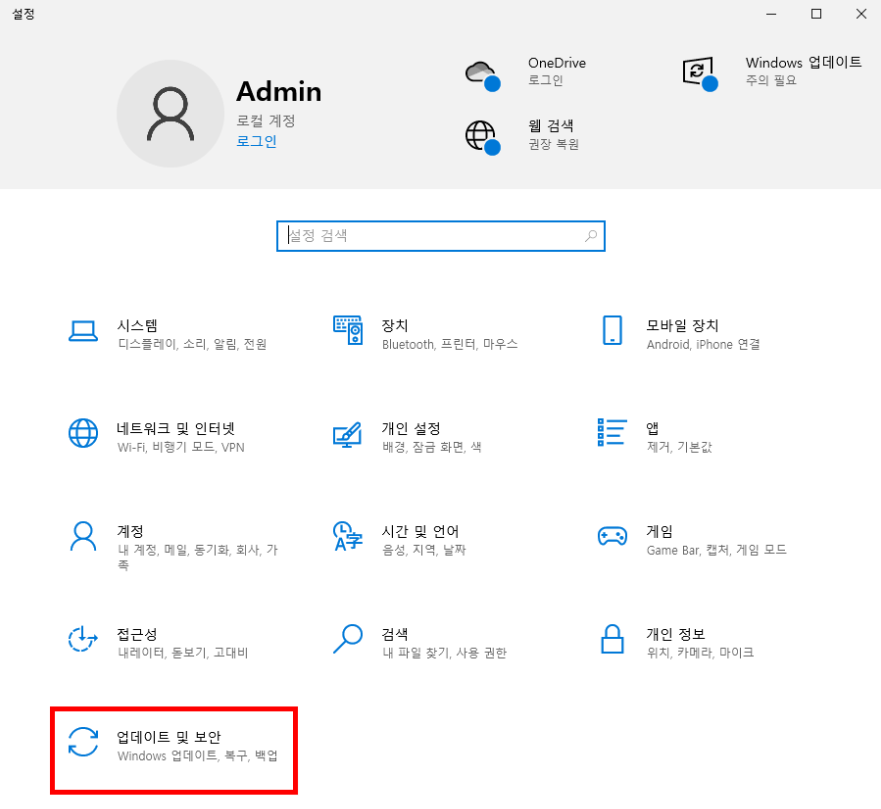The width and height of the screenshot is (881, 809).
Task: Click the 웹 검색 globe icon
Action: 482,138
